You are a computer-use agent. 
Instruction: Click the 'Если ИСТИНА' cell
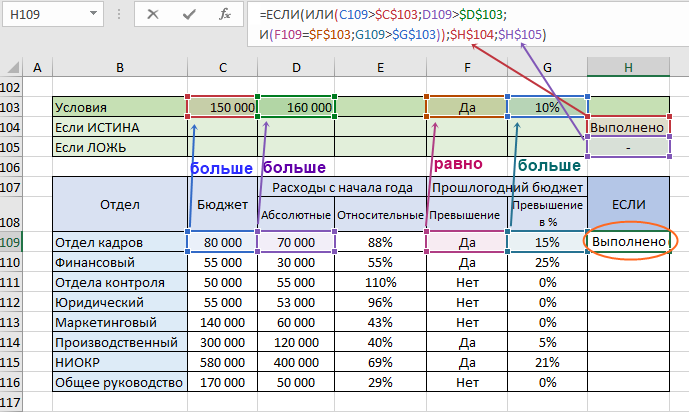(x=120, y=127)
